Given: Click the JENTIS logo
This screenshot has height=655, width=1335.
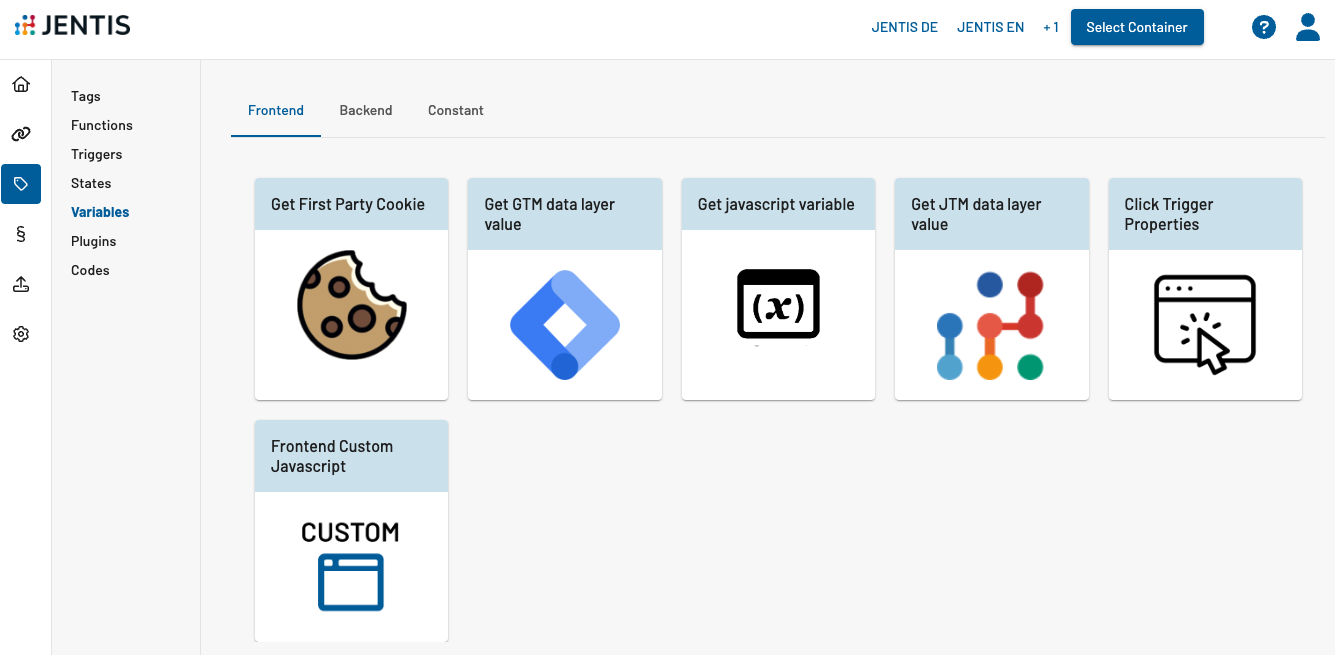Looking at the screenshot, I should 73,26.
